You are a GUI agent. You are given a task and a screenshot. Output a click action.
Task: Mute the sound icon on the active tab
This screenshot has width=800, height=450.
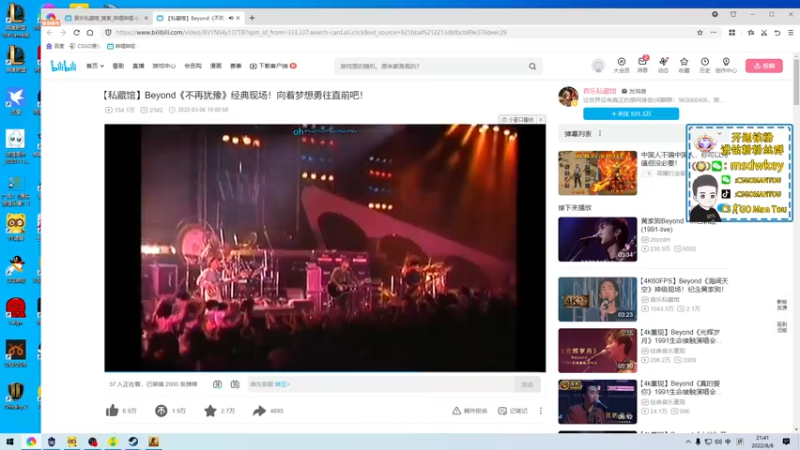click(x=231, y=18)
